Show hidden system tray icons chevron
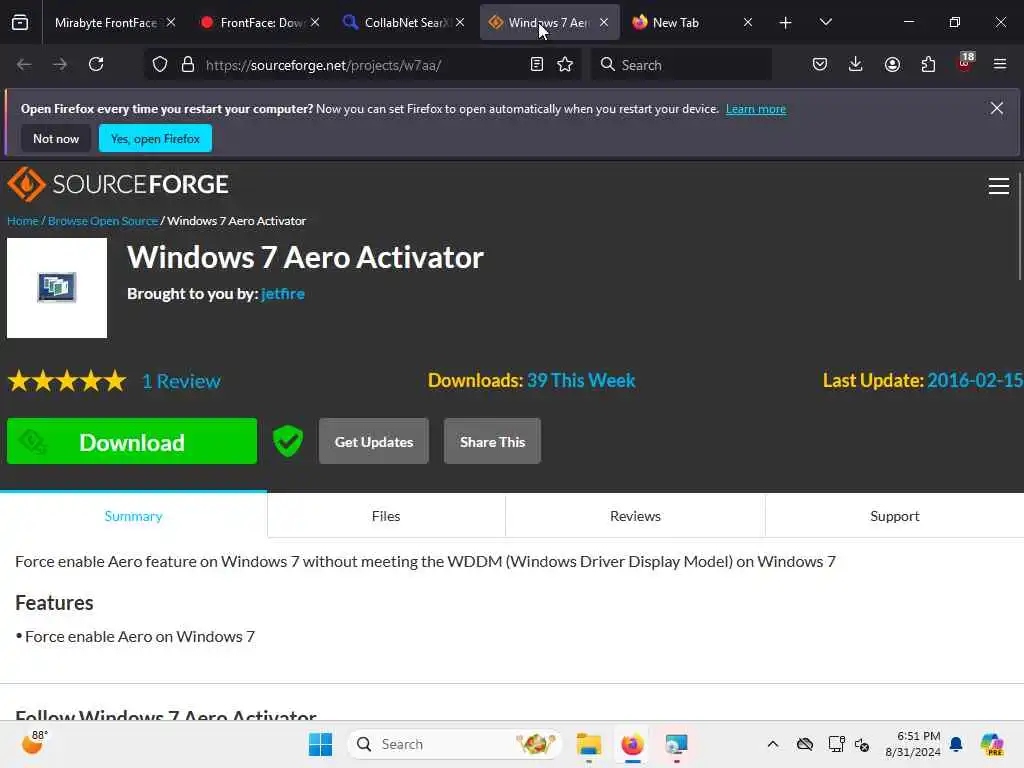1024x768 pixels. point(773,744)
